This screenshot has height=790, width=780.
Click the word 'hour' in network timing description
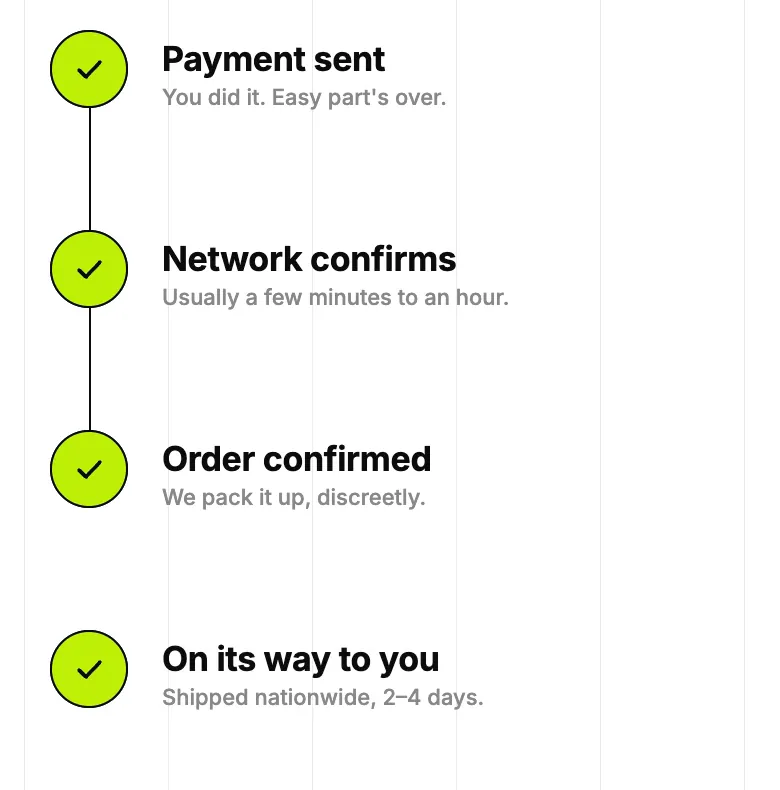point(482,298)
